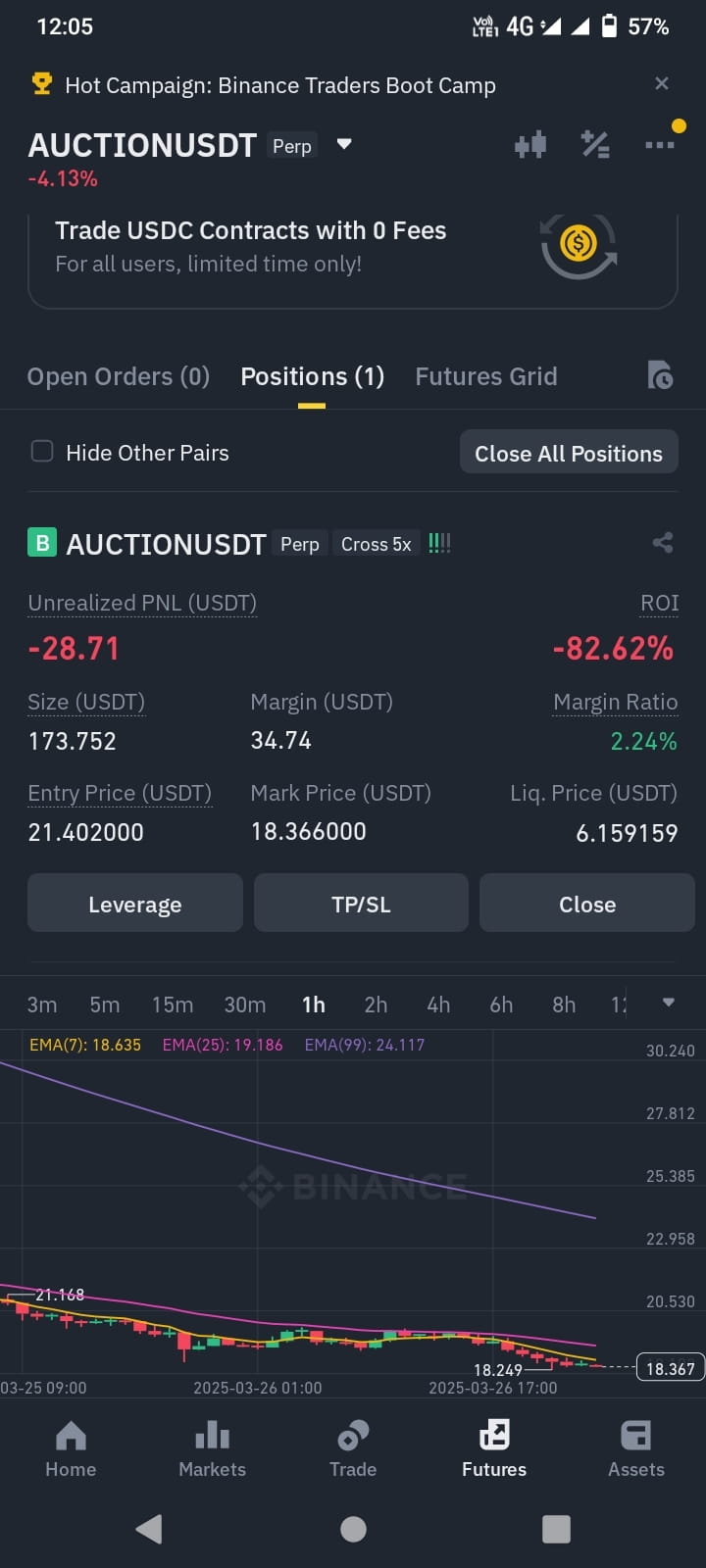Open the three-dots more options menu
The width and height of the screenshot is (706, 1568).
click(660, 145)
